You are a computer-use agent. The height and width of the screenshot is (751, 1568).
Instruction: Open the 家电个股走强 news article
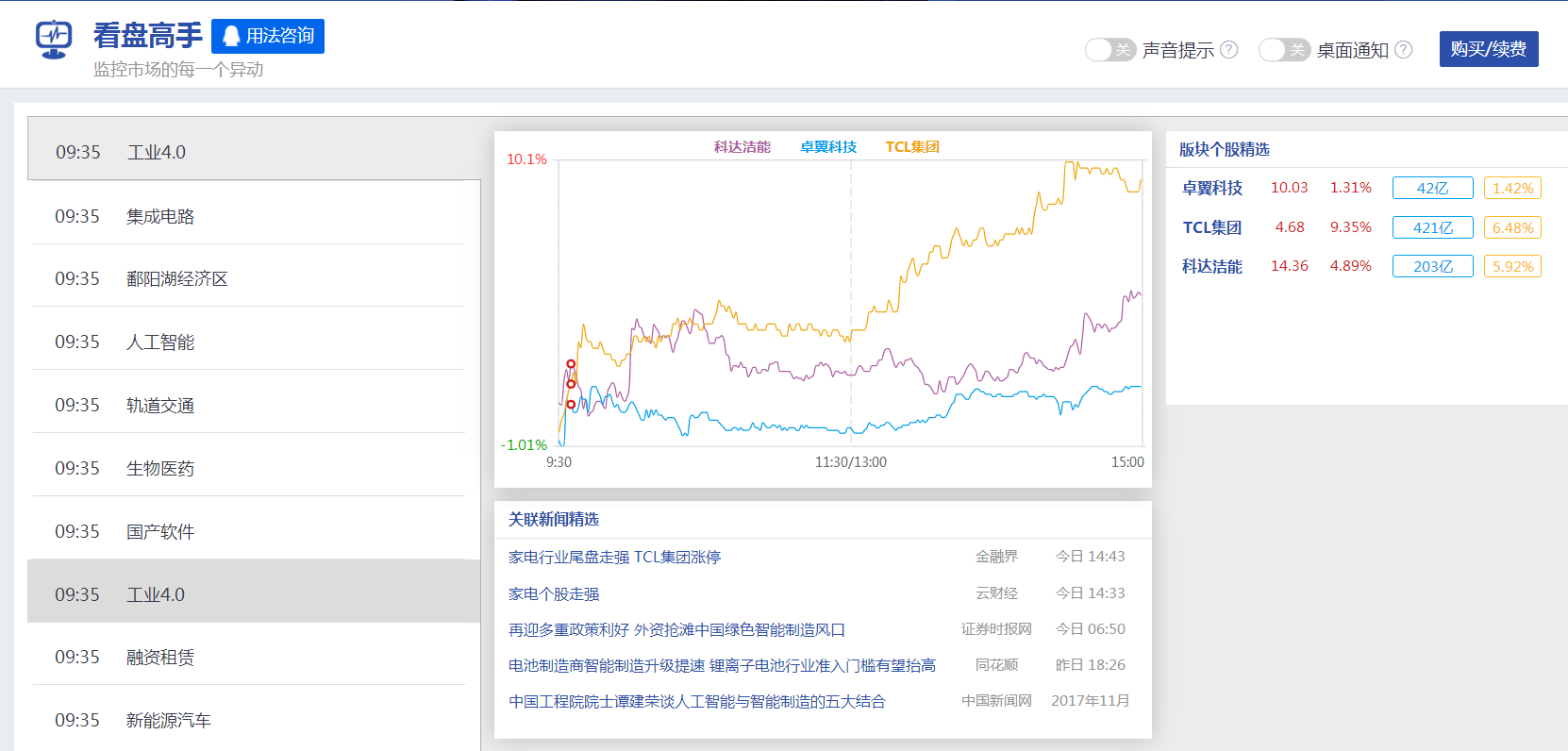[554, 594]
